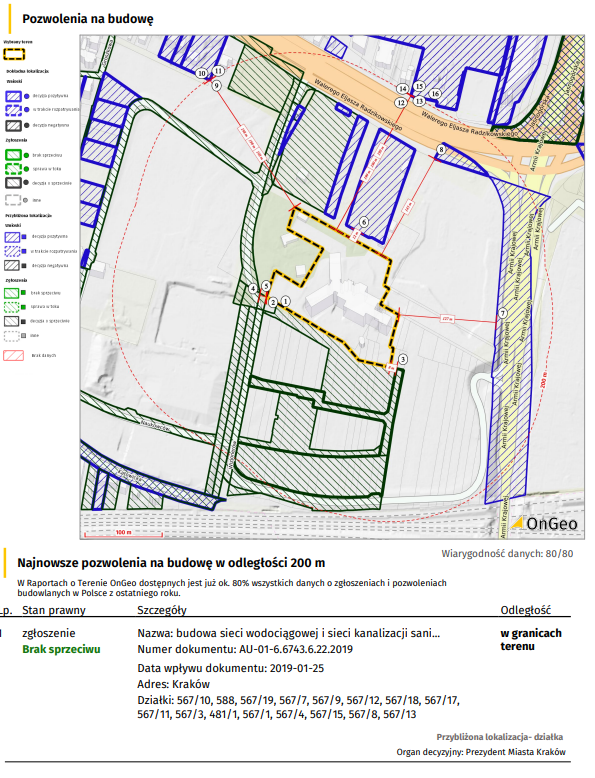The image size is (595, 778).
Task: Click the dashed green swatch beside round green dot
Action: (13, 169)
